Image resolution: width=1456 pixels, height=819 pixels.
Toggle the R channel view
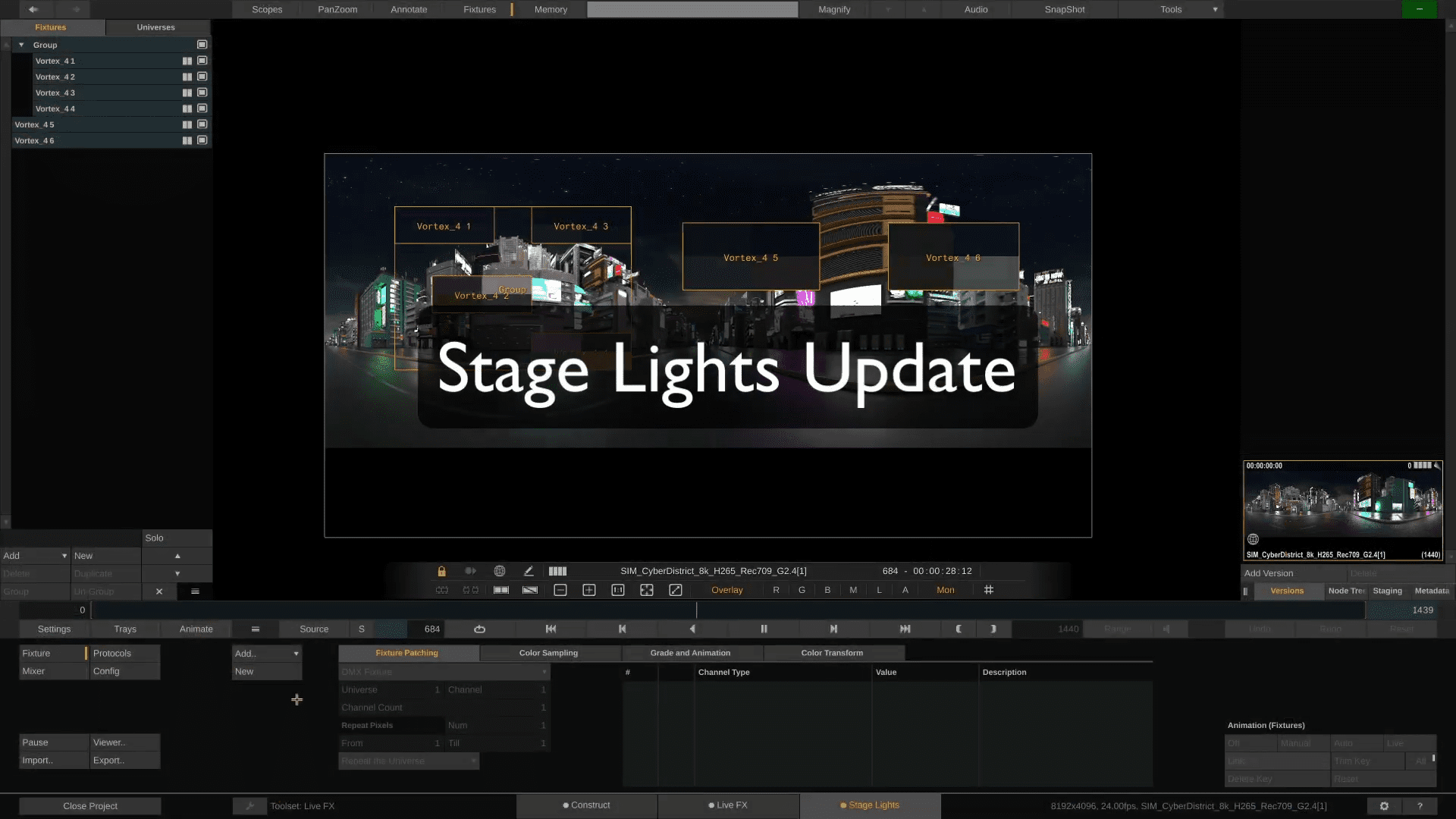(776, 589)
